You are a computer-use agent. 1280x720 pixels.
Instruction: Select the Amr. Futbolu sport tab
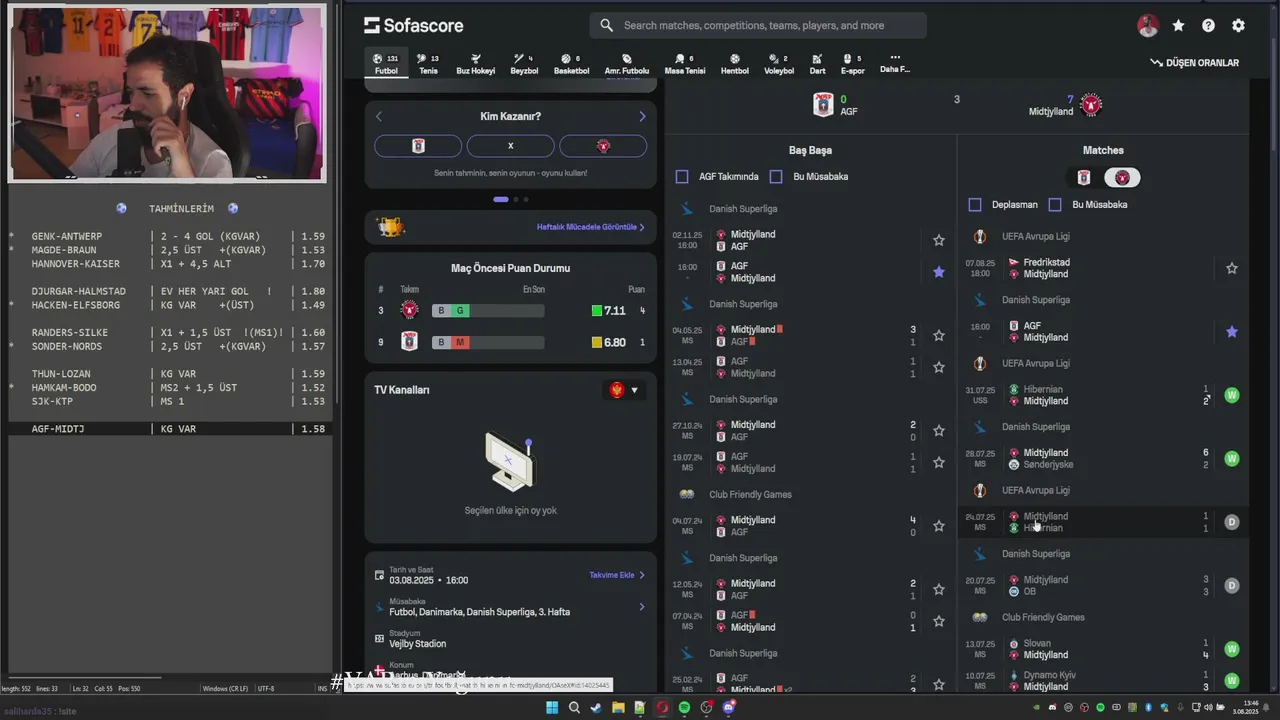click(x=627, y=64)
